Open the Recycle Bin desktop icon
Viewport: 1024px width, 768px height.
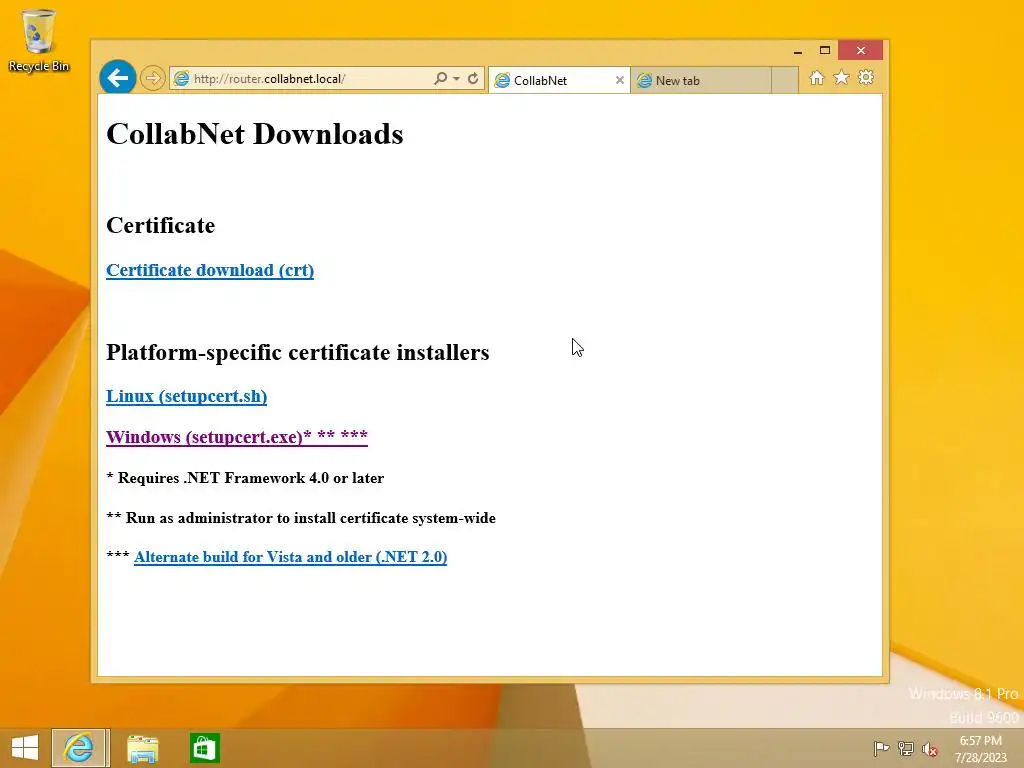coord(39,40)
